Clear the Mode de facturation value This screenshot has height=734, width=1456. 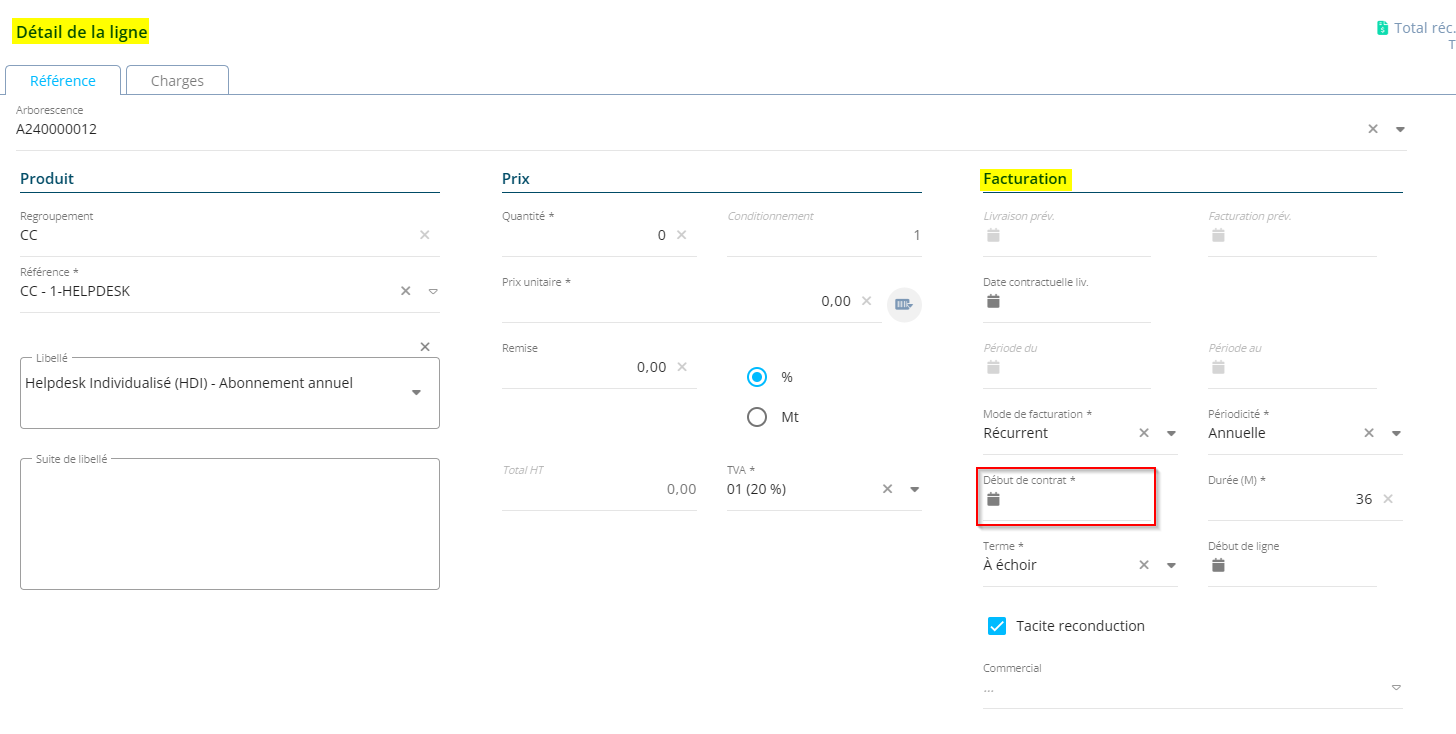coord(1144,433)
